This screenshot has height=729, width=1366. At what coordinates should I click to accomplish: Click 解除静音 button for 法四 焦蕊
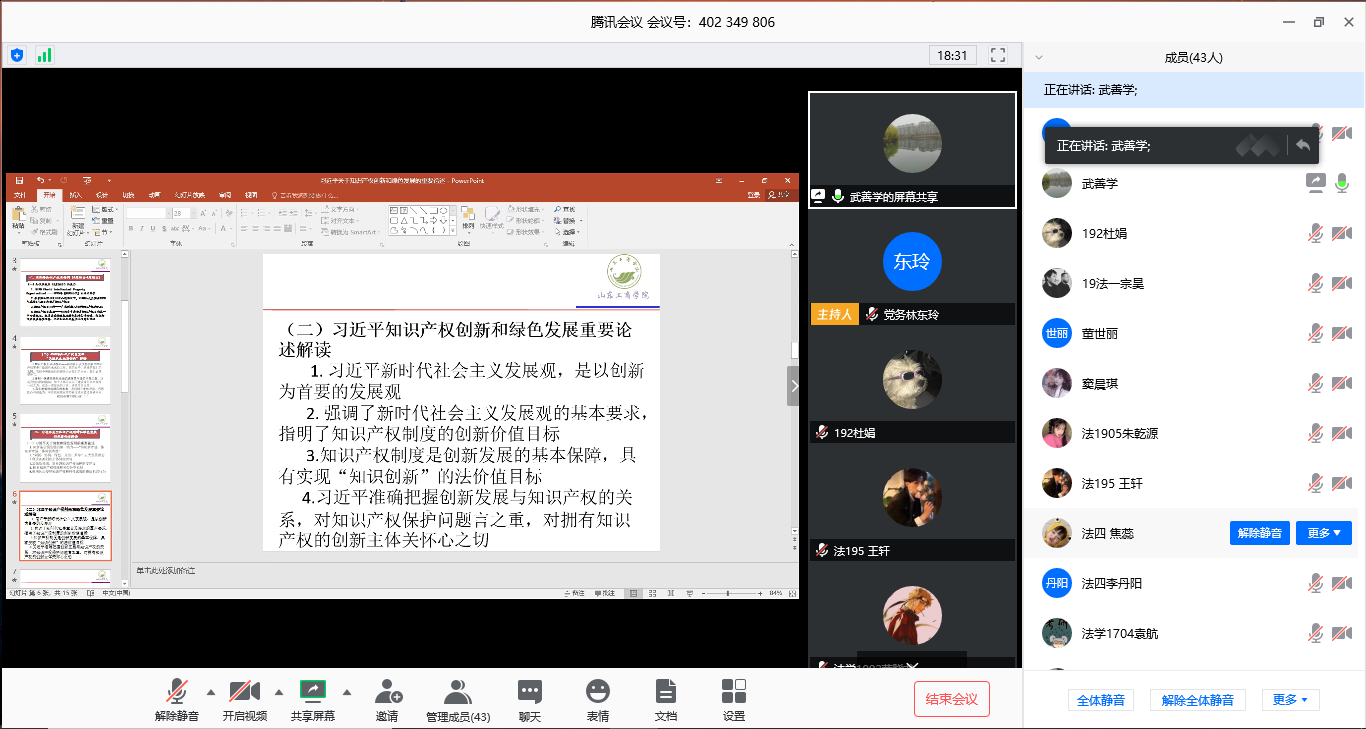pos(1259,533)
